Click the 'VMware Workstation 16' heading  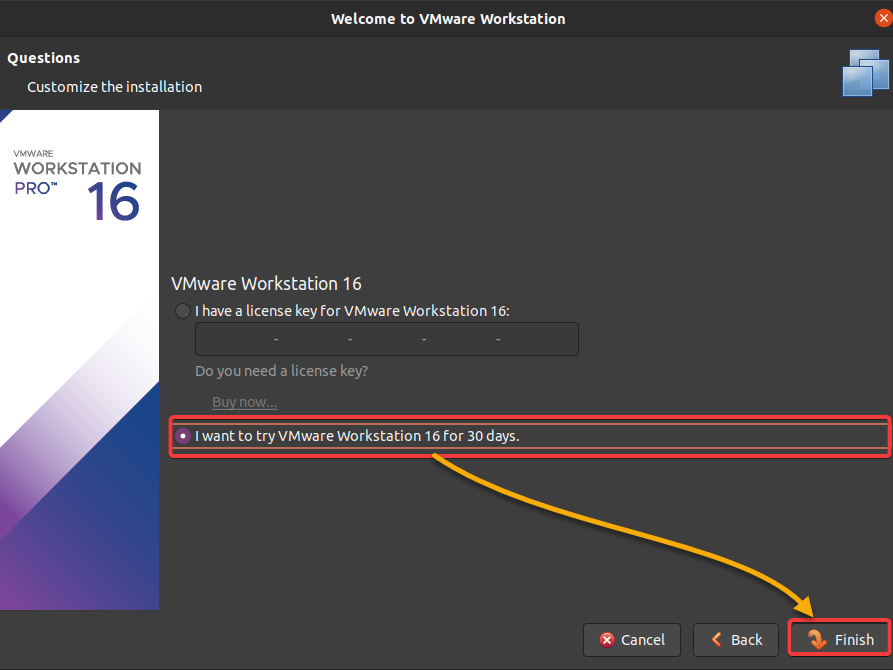pos(266,284)
